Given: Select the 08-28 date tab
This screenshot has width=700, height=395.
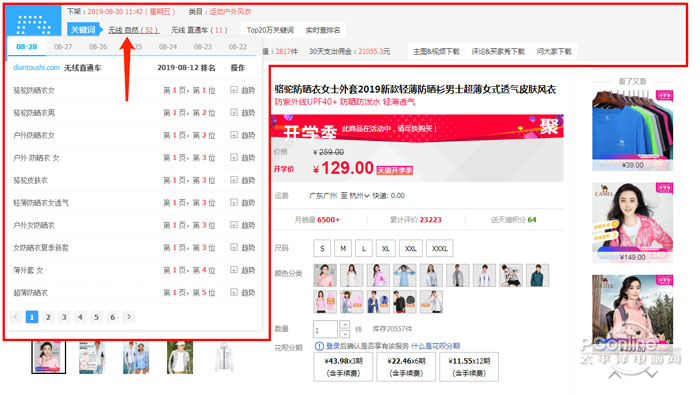Looking at the screenshot, I should (x=27, y=46).
